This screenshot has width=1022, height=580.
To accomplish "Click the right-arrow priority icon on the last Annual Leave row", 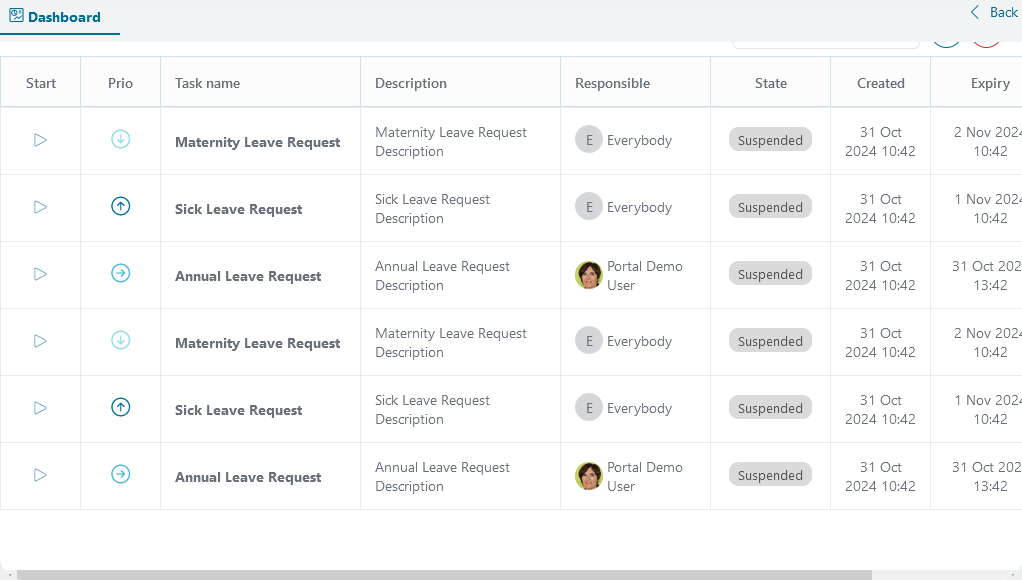I will (120, 474).
